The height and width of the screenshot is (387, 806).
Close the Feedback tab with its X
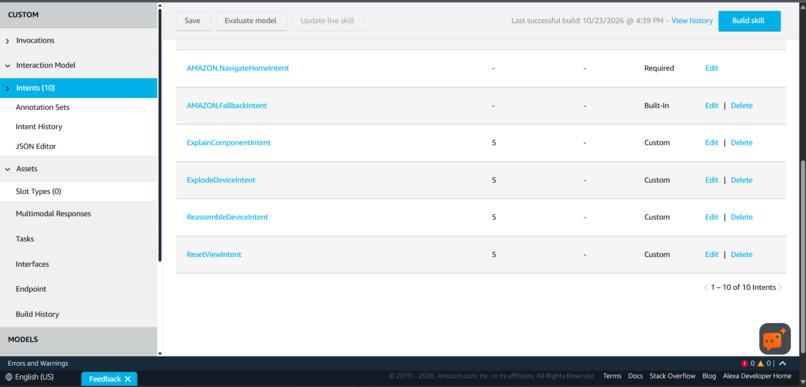coord(127,379)
